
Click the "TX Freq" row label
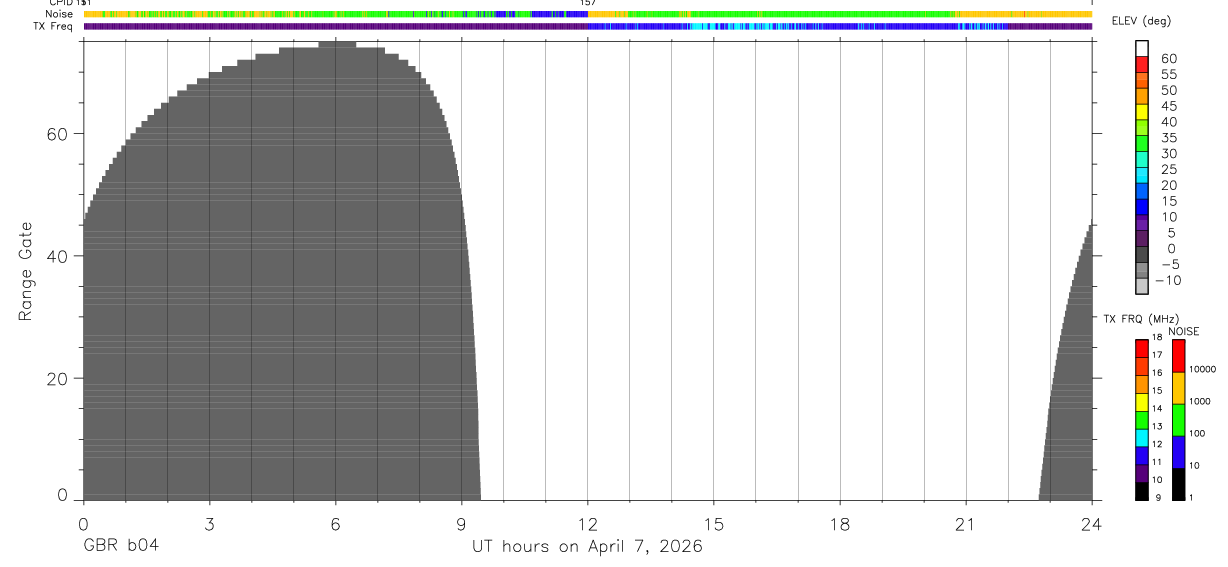[x=54, y=26]
